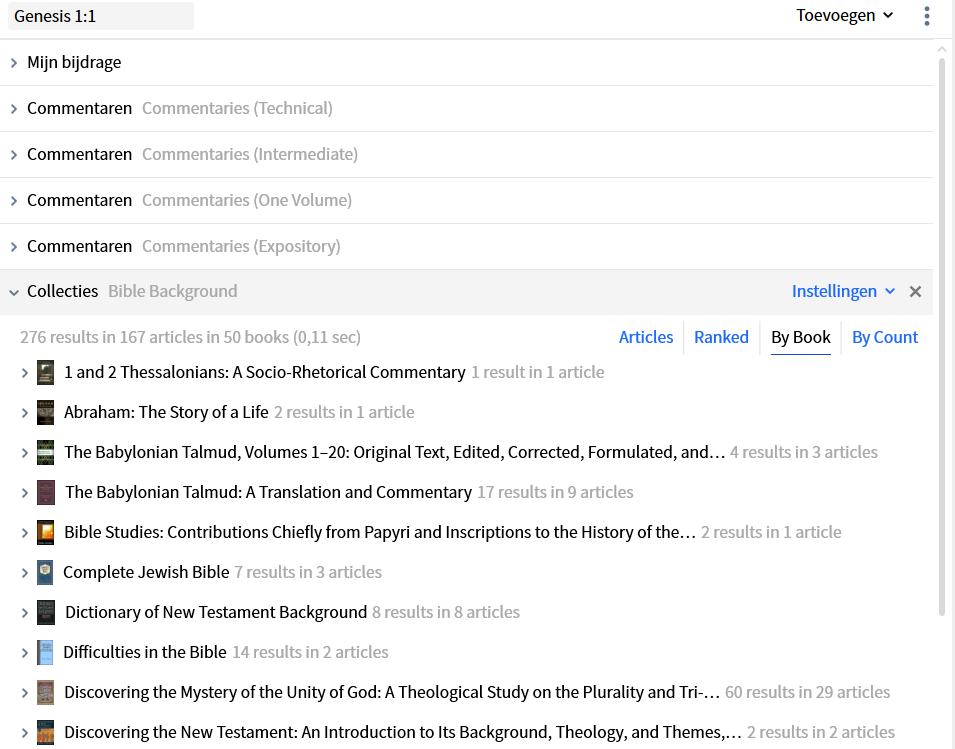Click Babylonian Talmud Translation and Commentary cover
The image size is (955, 749).
[x=46, y=493]
